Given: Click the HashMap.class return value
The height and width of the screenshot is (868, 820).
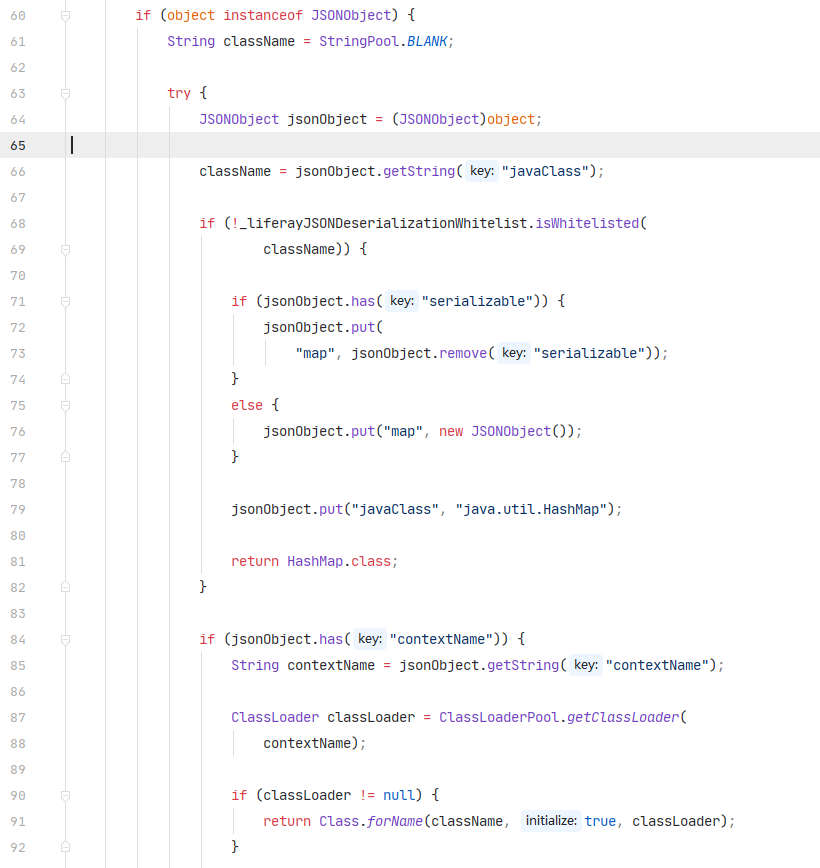Looking at the screenshot, I should click(342, 562).
